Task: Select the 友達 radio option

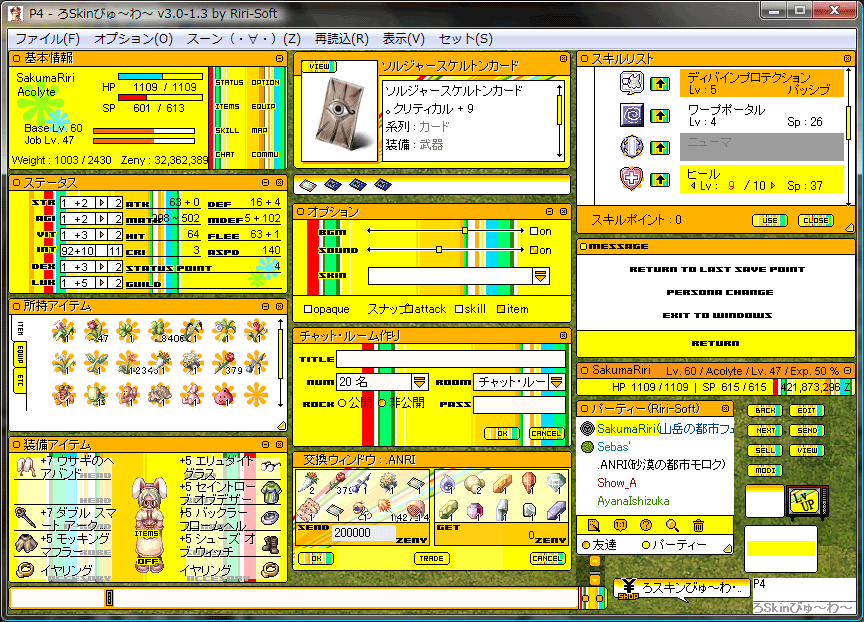Action: (586, 545)
